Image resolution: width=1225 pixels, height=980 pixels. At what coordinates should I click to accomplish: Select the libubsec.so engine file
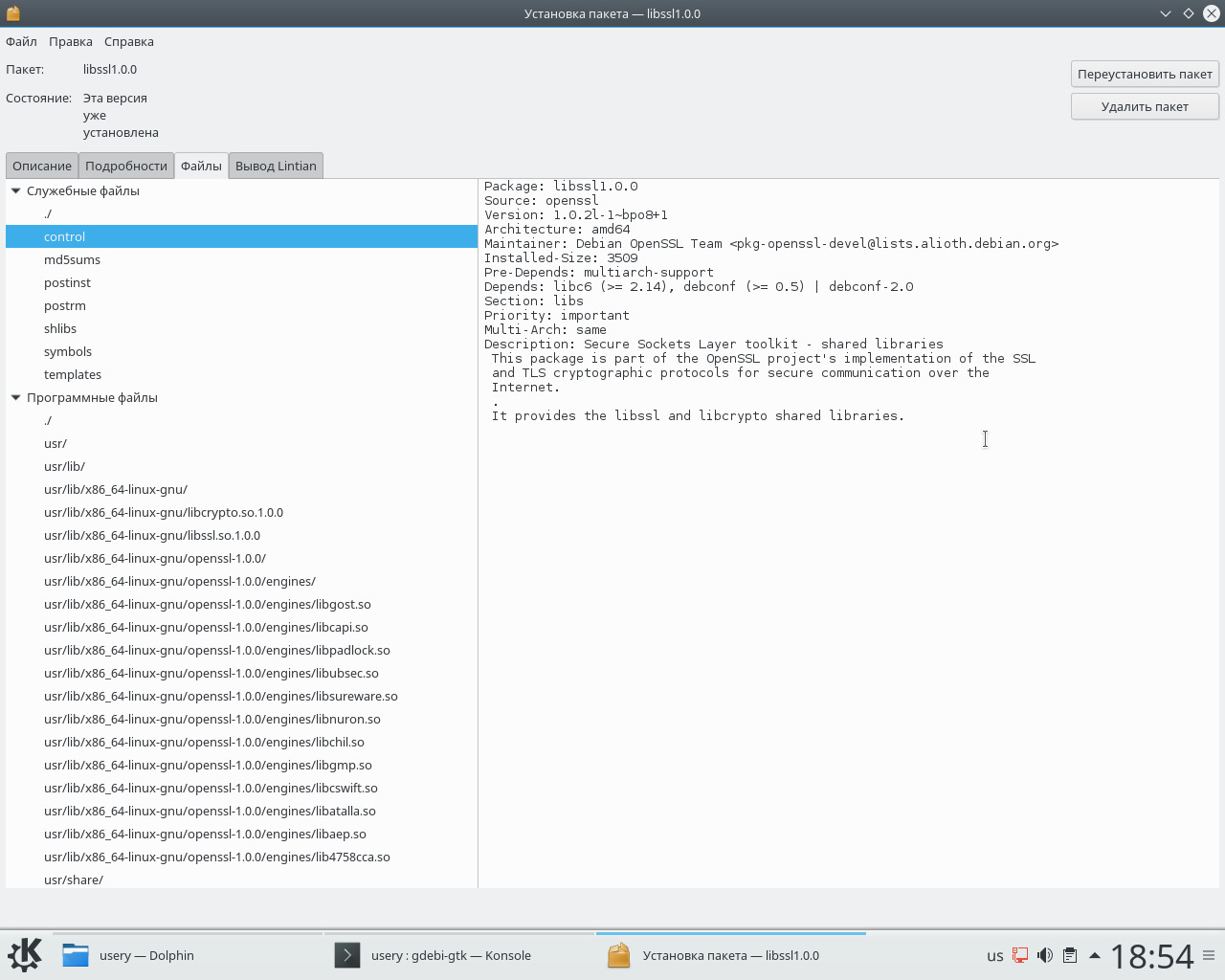tap(241, 673)
